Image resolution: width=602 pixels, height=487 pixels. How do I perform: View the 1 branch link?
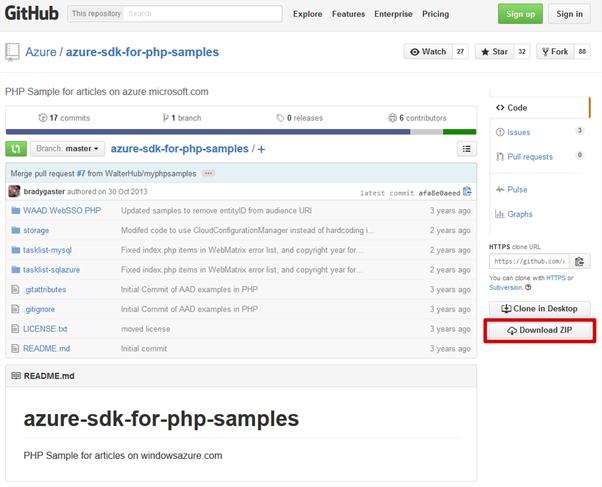(182, 118)
